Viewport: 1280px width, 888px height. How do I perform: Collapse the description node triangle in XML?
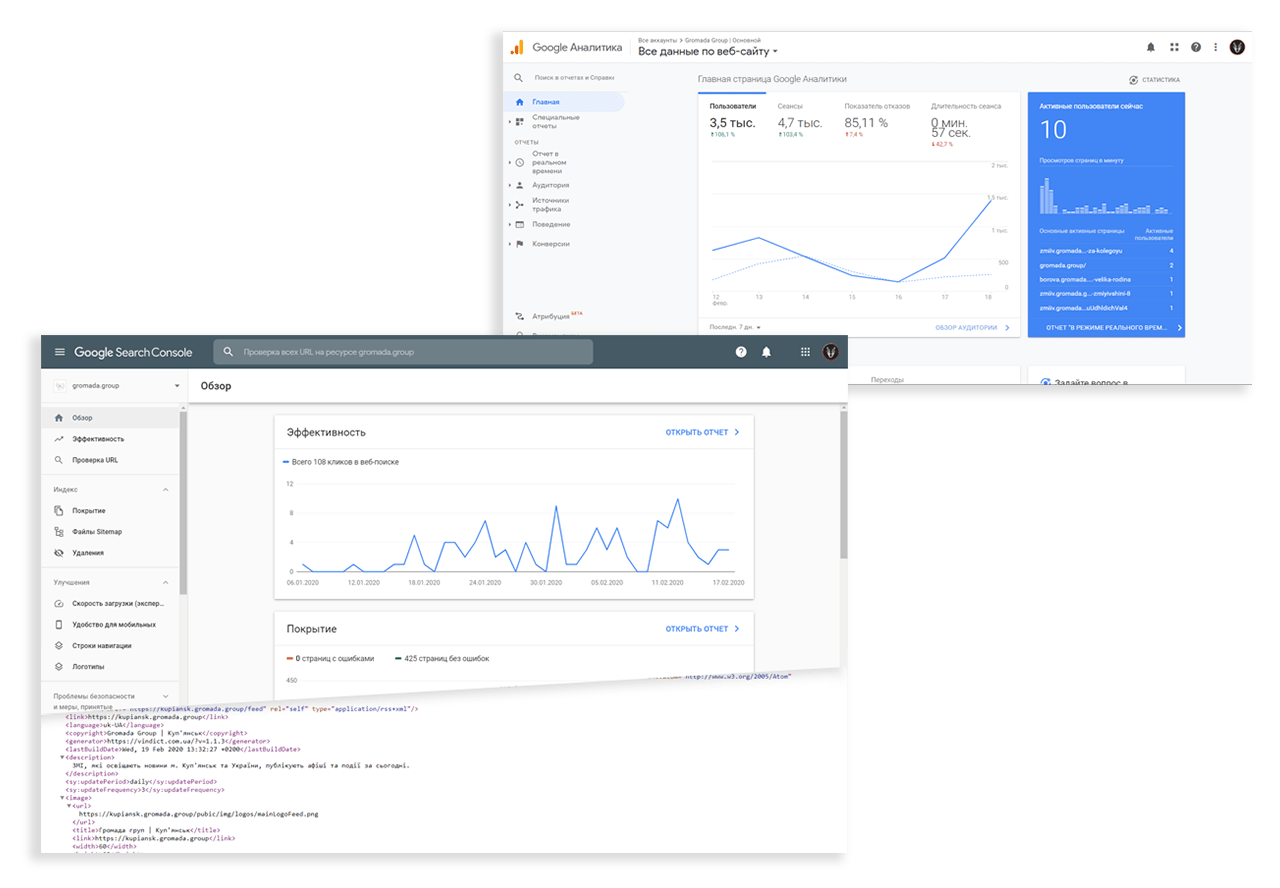pyautogui.click(x=61, y=757)
